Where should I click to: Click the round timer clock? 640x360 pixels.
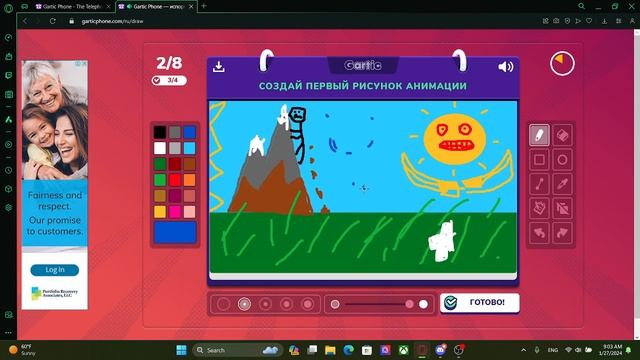tap(562, 63)
